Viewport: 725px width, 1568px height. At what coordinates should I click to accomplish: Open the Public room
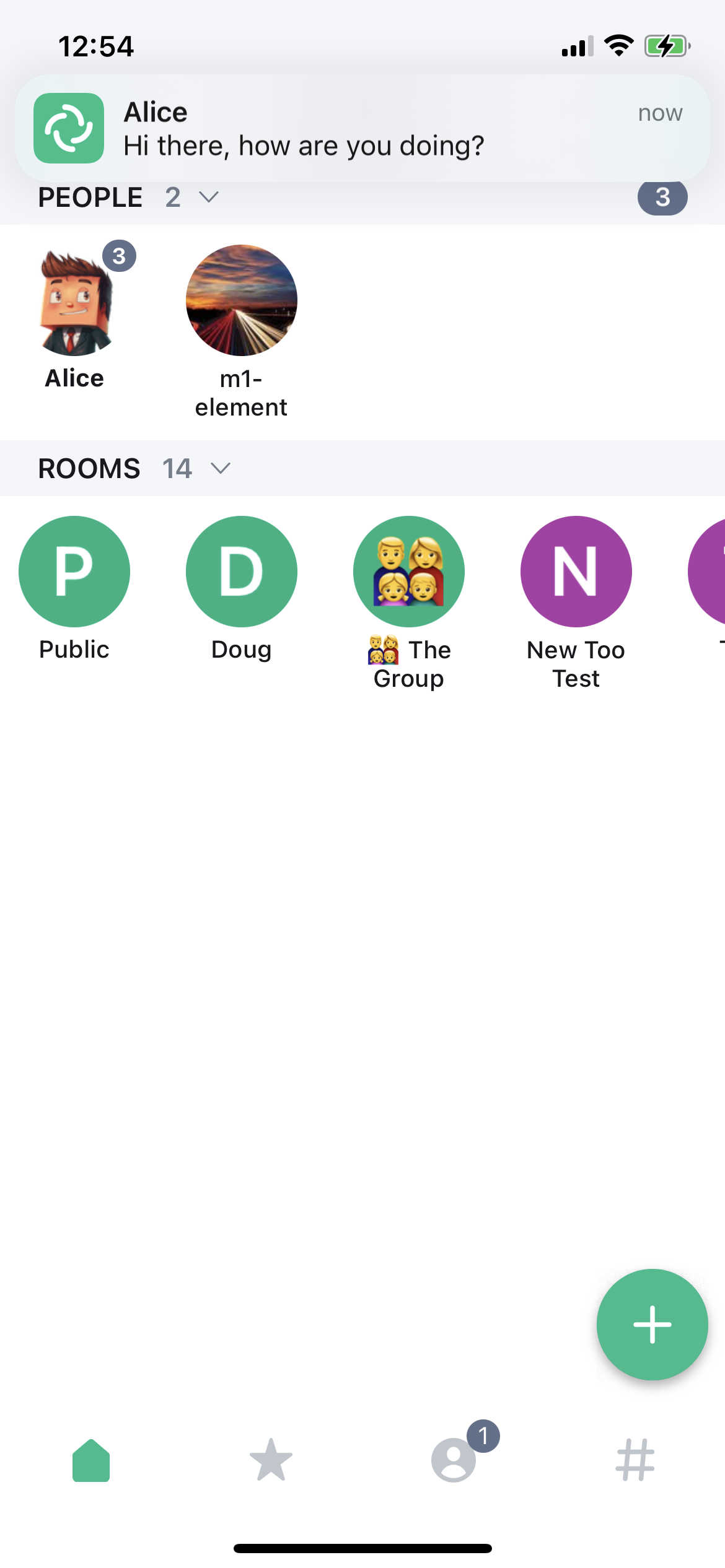point(74,572)
